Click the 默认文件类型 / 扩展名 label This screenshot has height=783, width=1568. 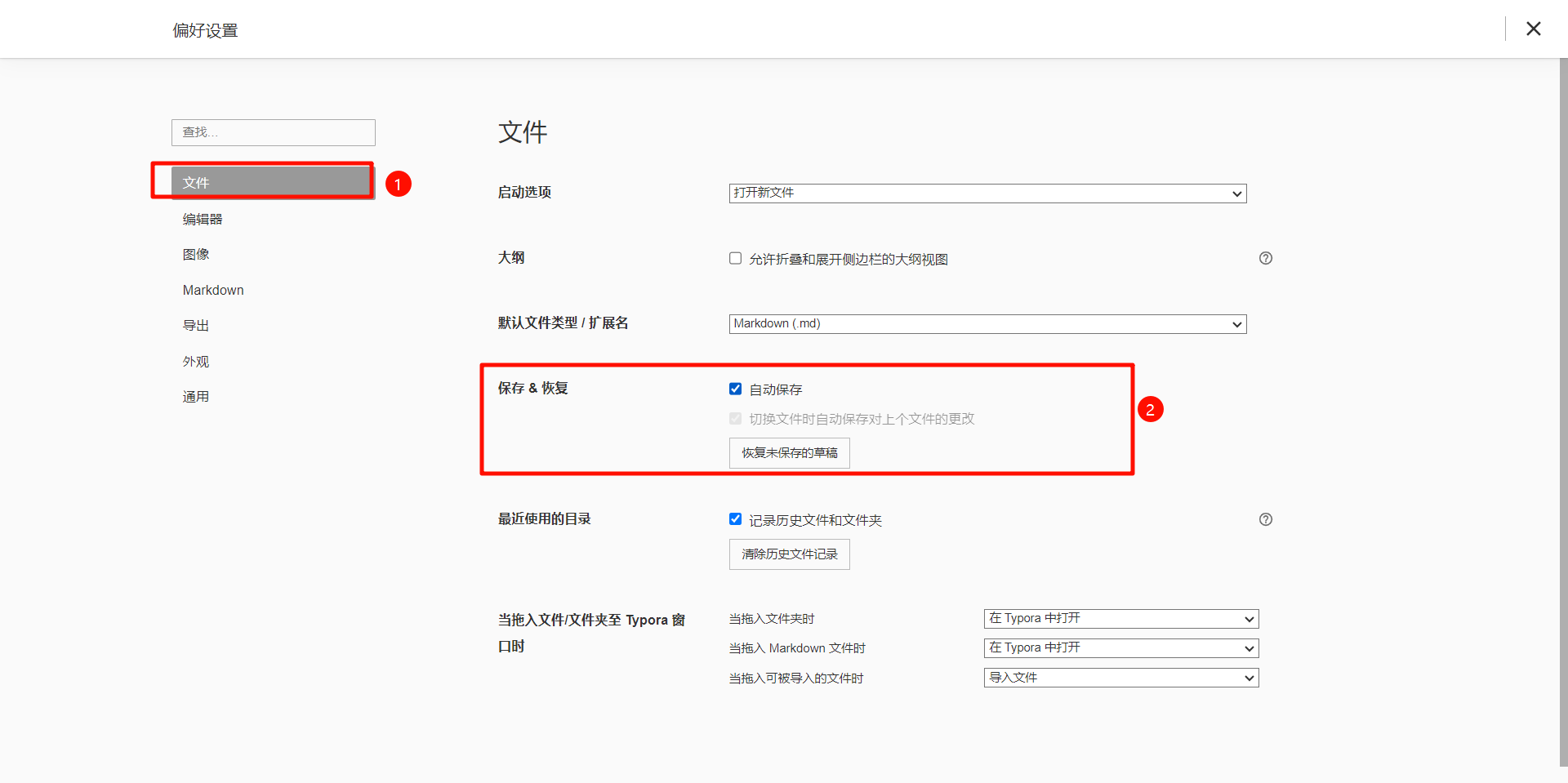(563, 323)
